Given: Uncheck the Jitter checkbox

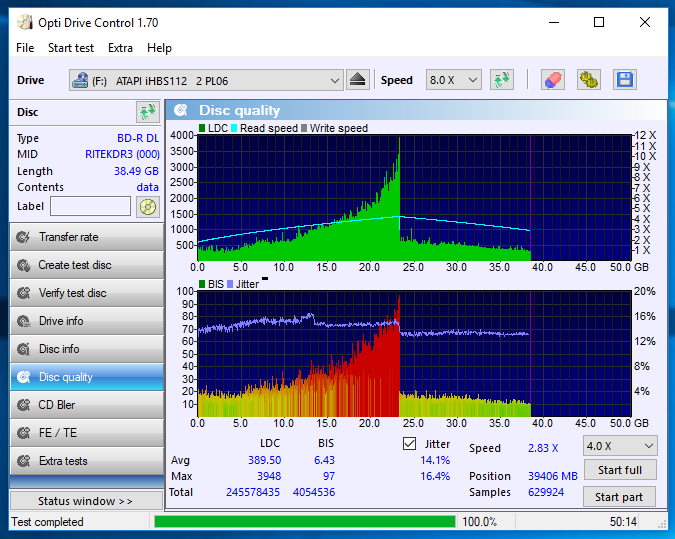Looking at the screenshot, I should (x=409, y=444).
